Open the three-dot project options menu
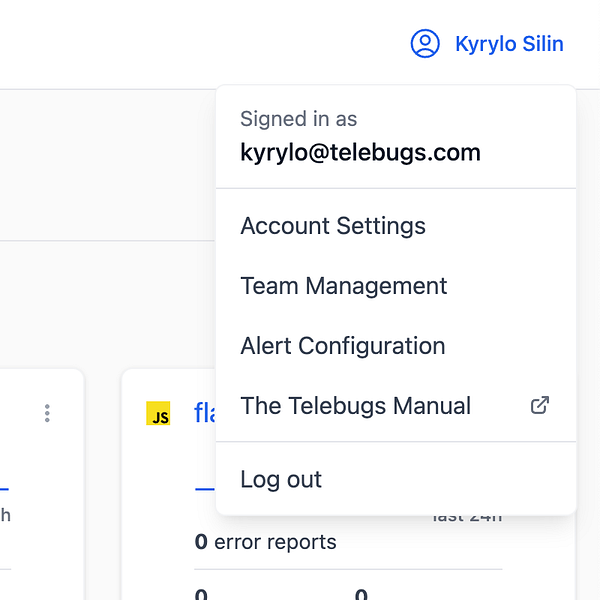Screen dimensions: 600x600 point(47,413)
